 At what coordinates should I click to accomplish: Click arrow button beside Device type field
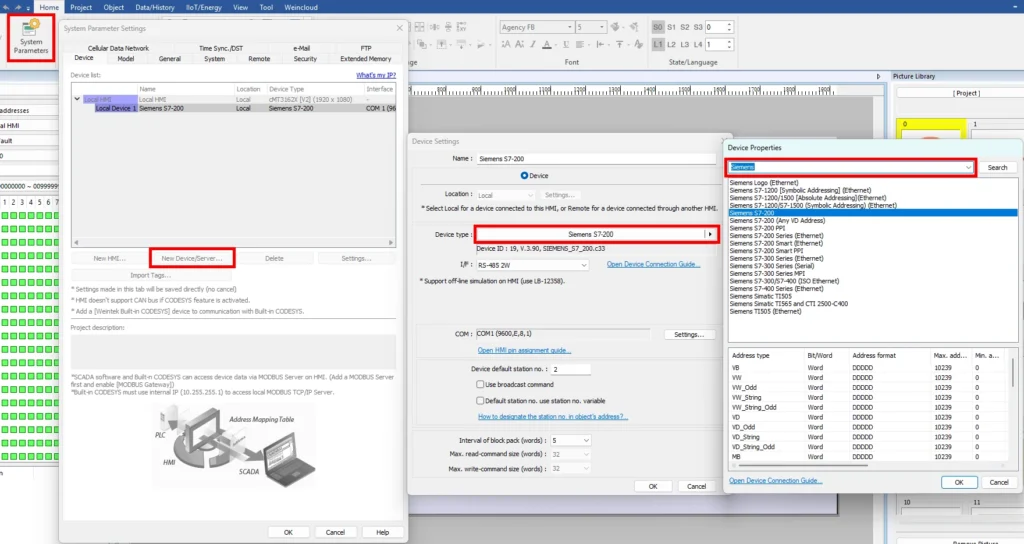711,234
